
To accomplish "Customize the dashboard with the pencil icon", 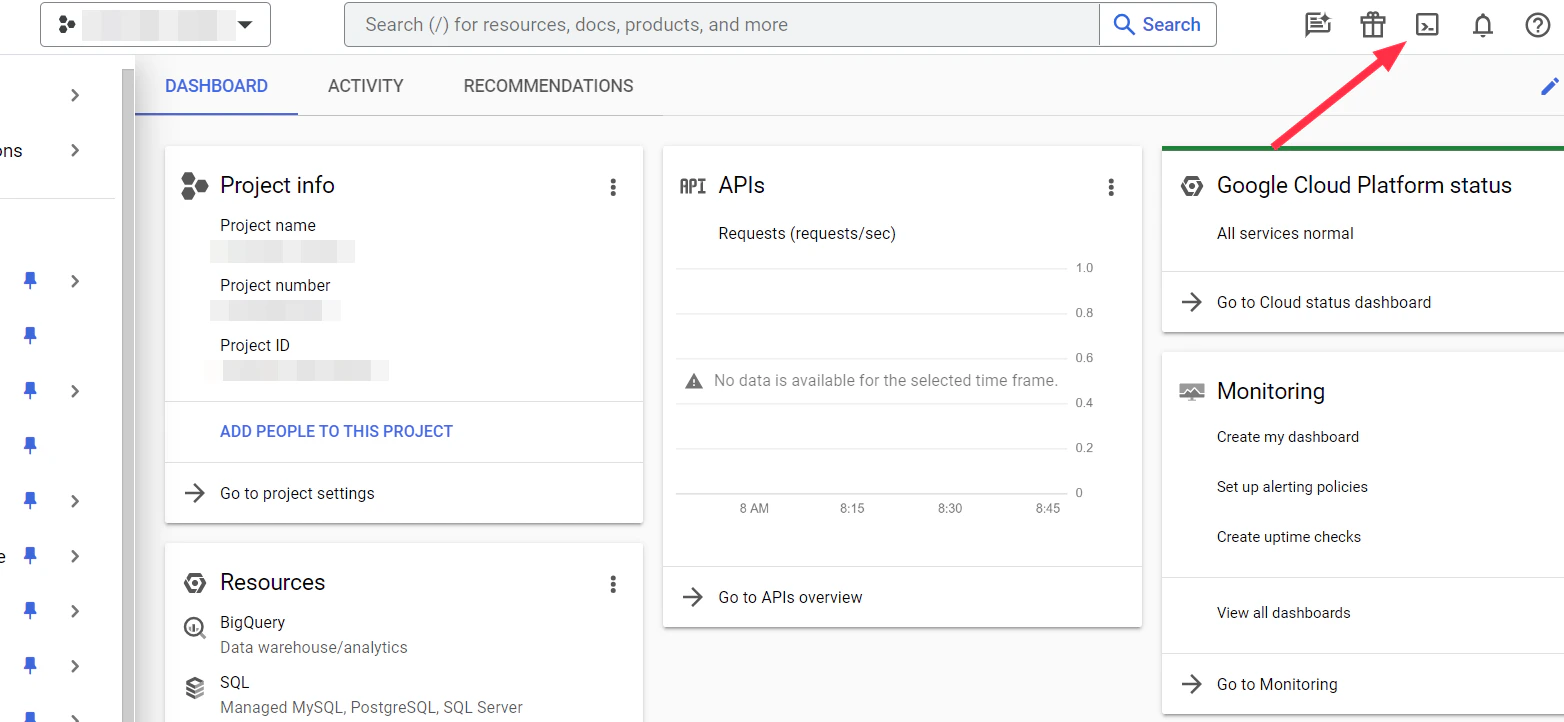I will click(1549, 86).
